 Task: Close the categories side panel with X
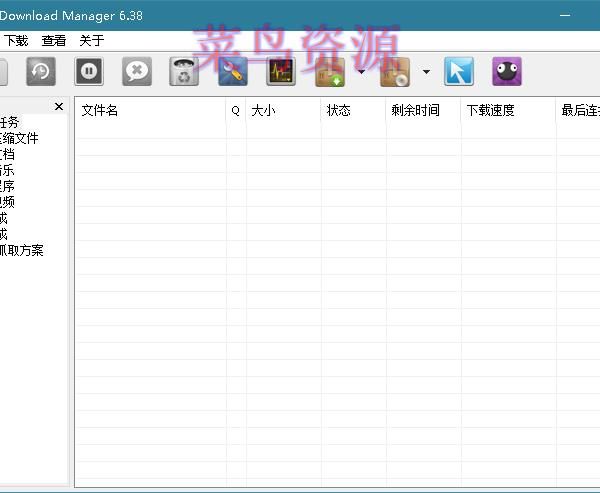[59, 107]
